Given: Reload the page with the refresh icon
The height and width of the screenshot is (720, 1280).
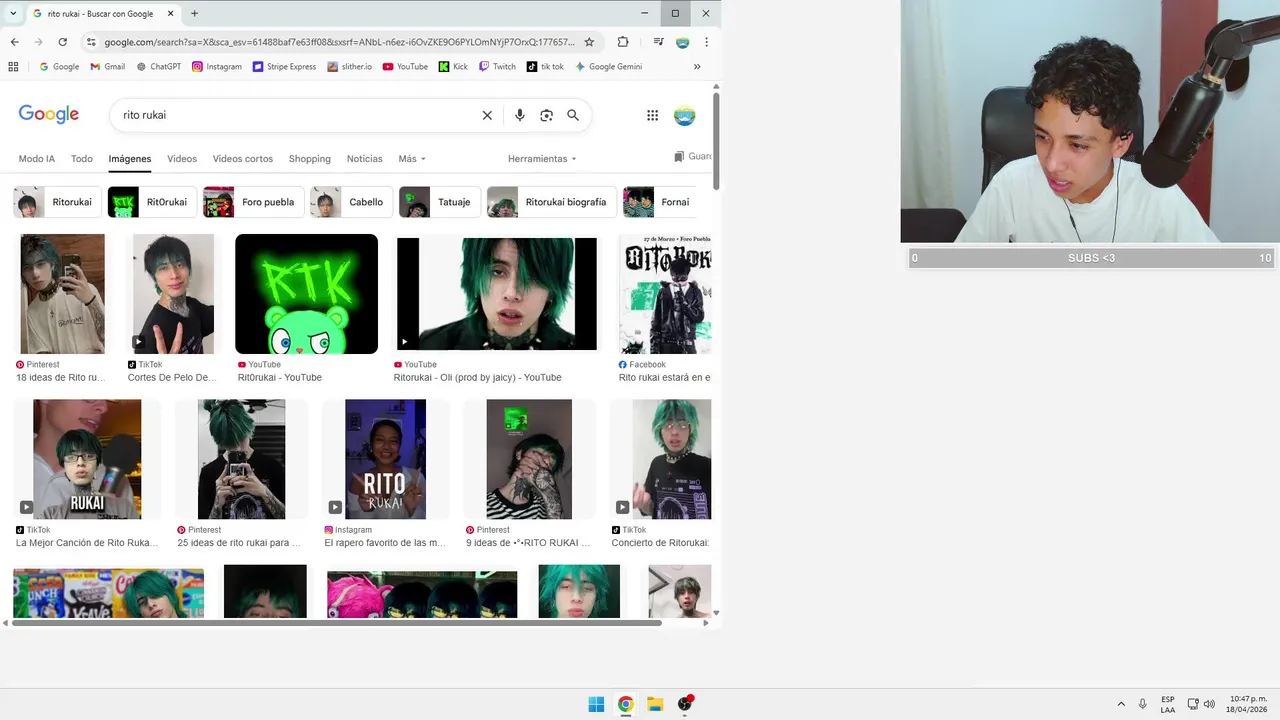Looking at the screenshot, I should click(62, 42).
